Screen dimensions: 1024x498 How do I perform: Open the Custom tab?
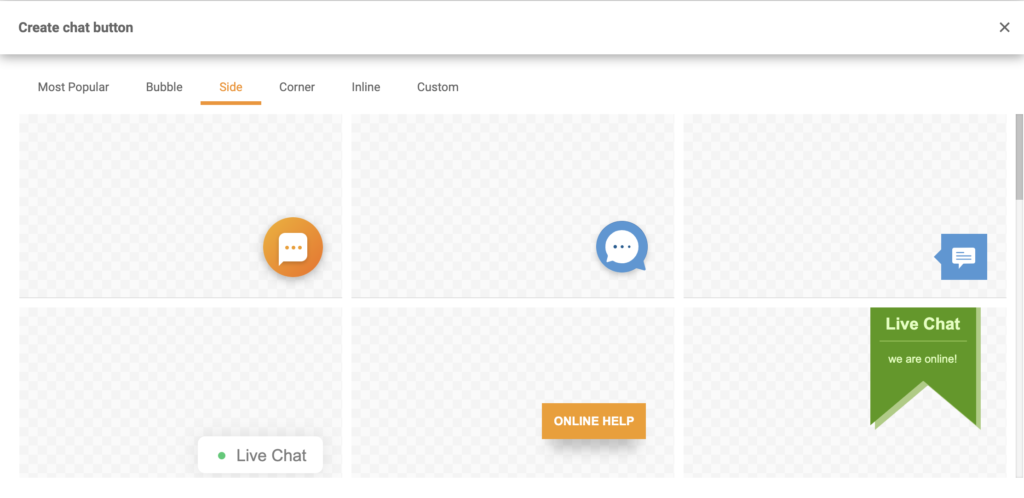pos(438,87)
